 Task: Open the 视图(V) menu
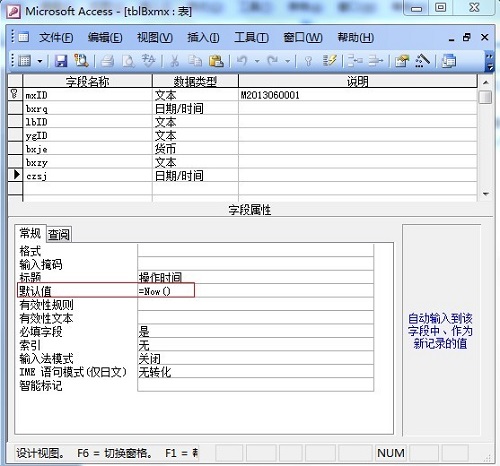pyautogui.click(x=155, y=37)
